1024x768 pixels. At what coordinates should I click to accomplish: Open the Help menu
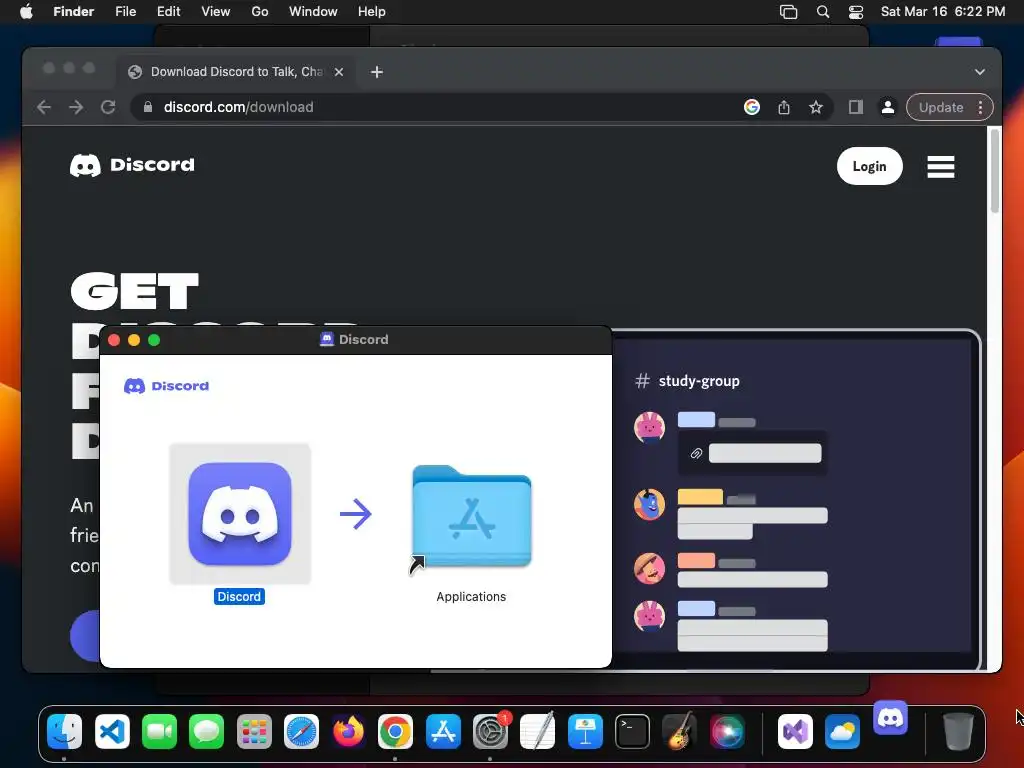coord(372,12)
